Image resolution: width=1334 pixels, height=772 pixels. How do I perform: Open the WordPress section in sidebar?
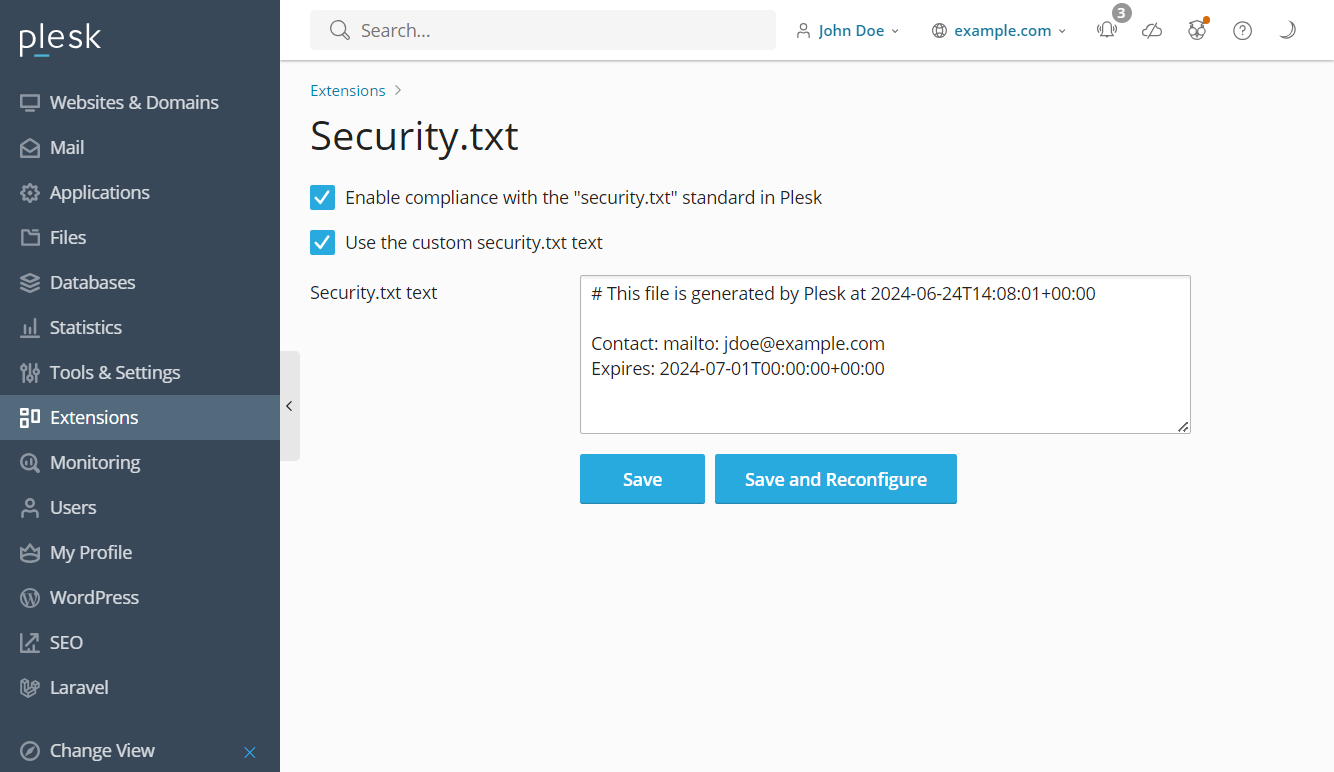94,597
